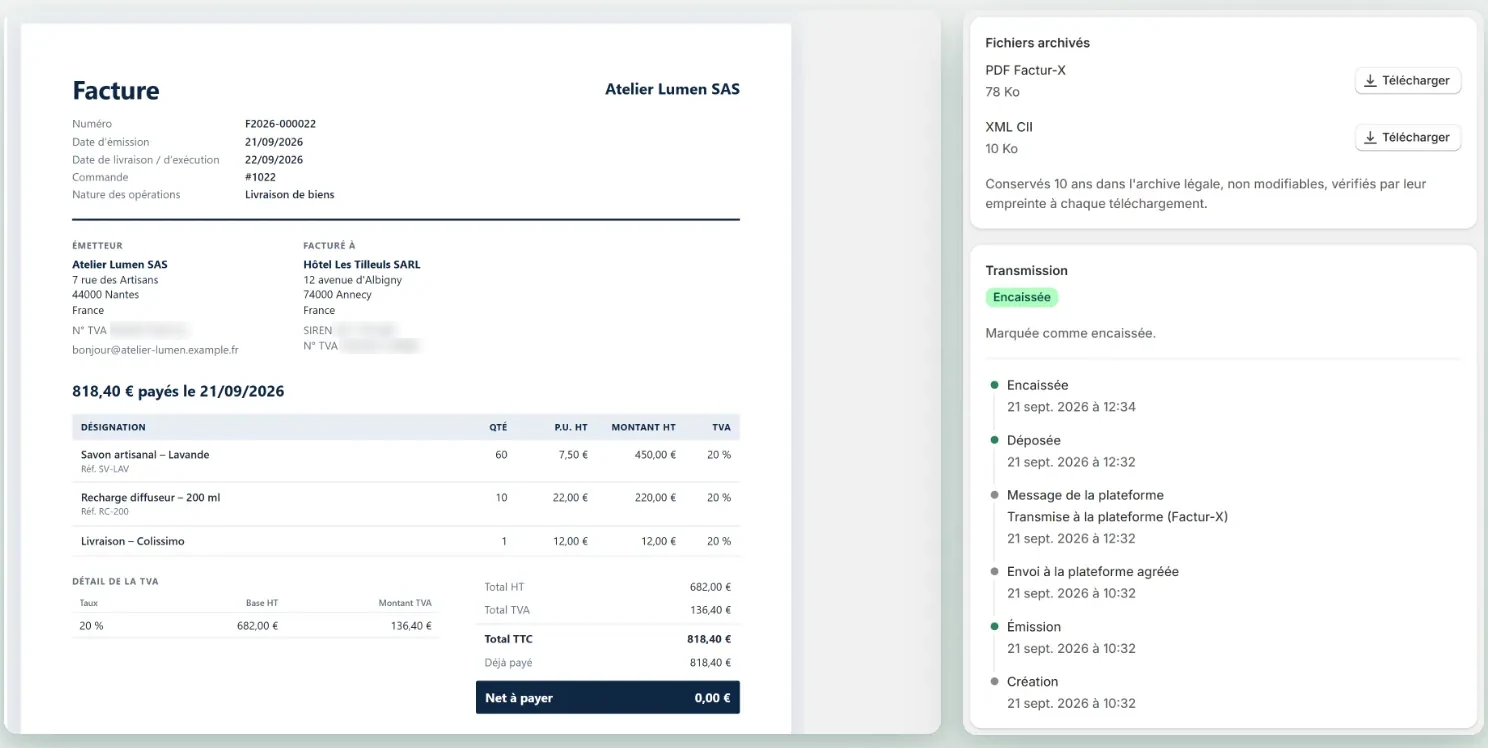Click the P.U. HT column header

coord(571,428)
